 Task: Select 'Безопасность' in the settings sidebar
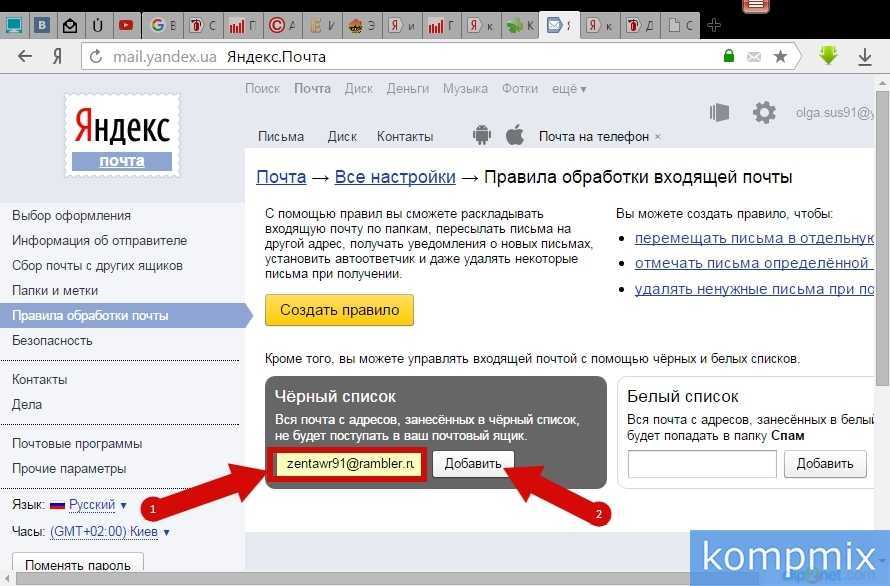(x=52, y=340)
